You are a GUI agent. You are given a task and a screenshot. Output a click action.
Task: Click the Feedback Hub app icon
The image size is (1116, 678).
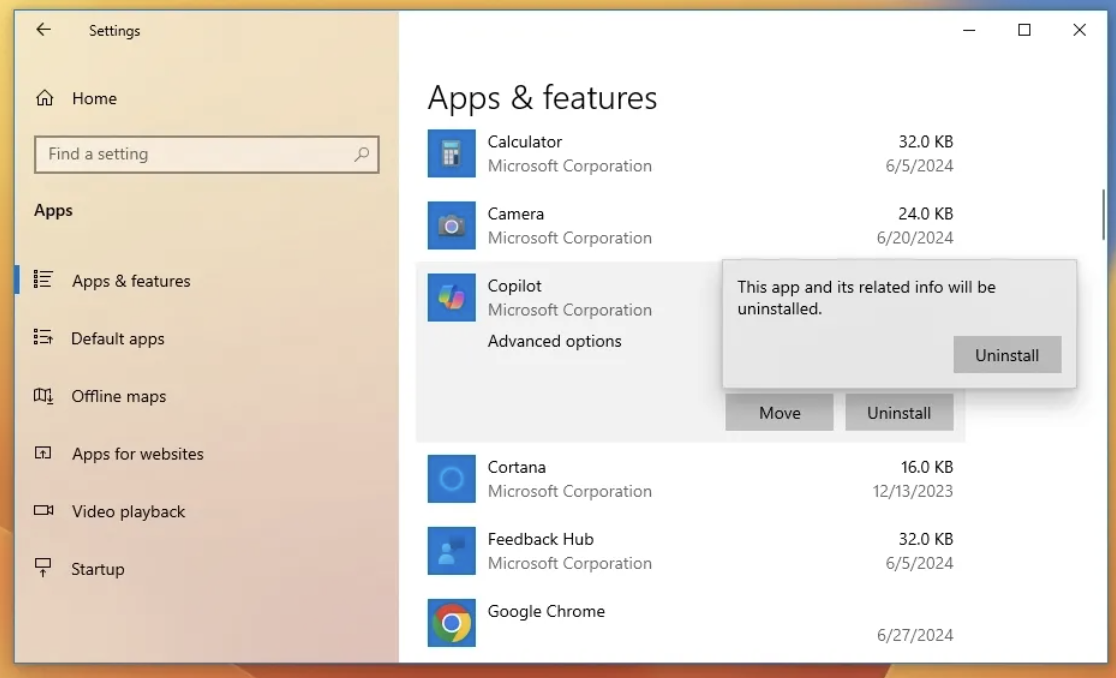click(x=451, y=551)
